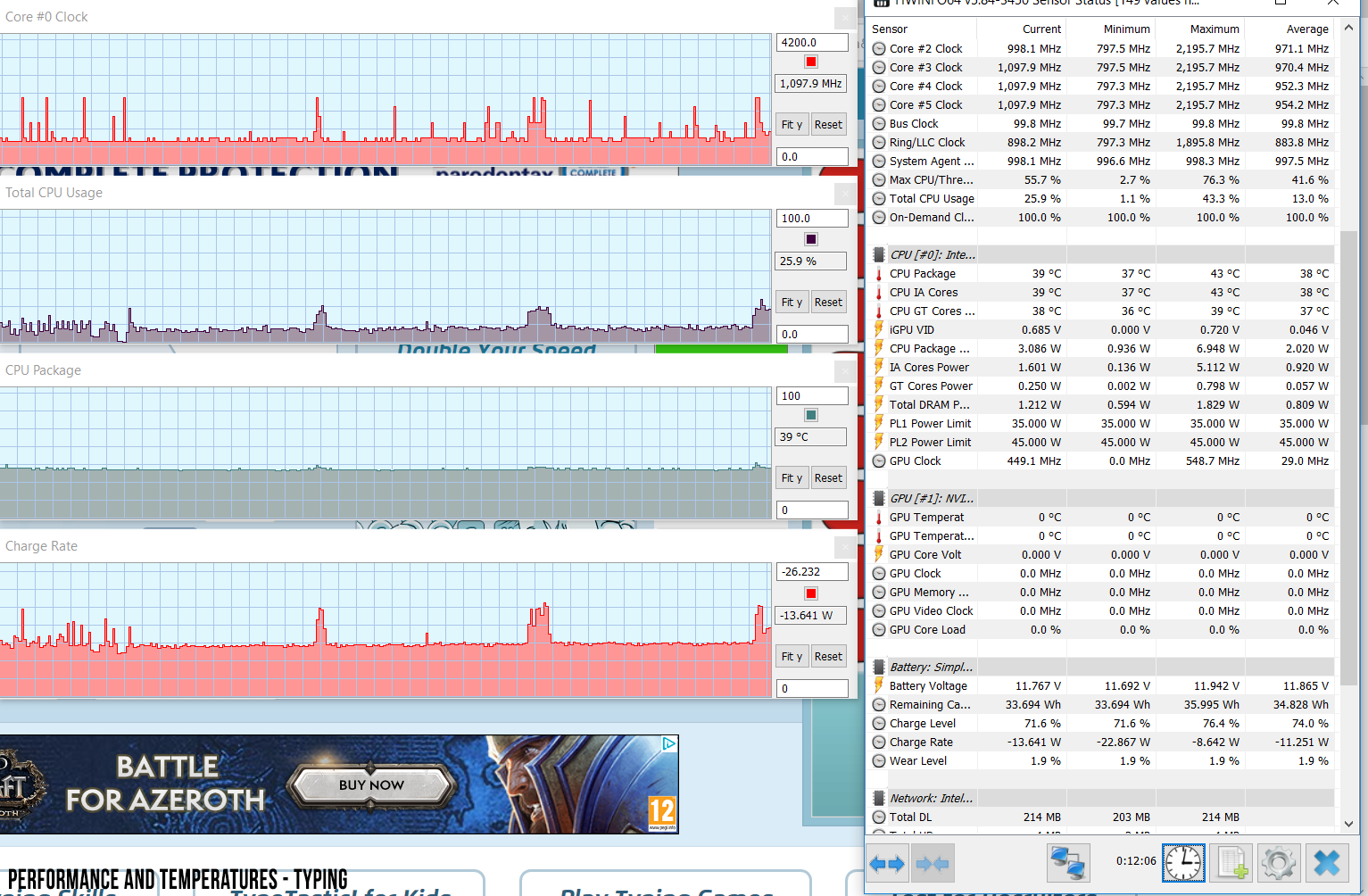Change the red swatch of Charge Rate graph
1368x896 pixels.
(x=811, y=593)
